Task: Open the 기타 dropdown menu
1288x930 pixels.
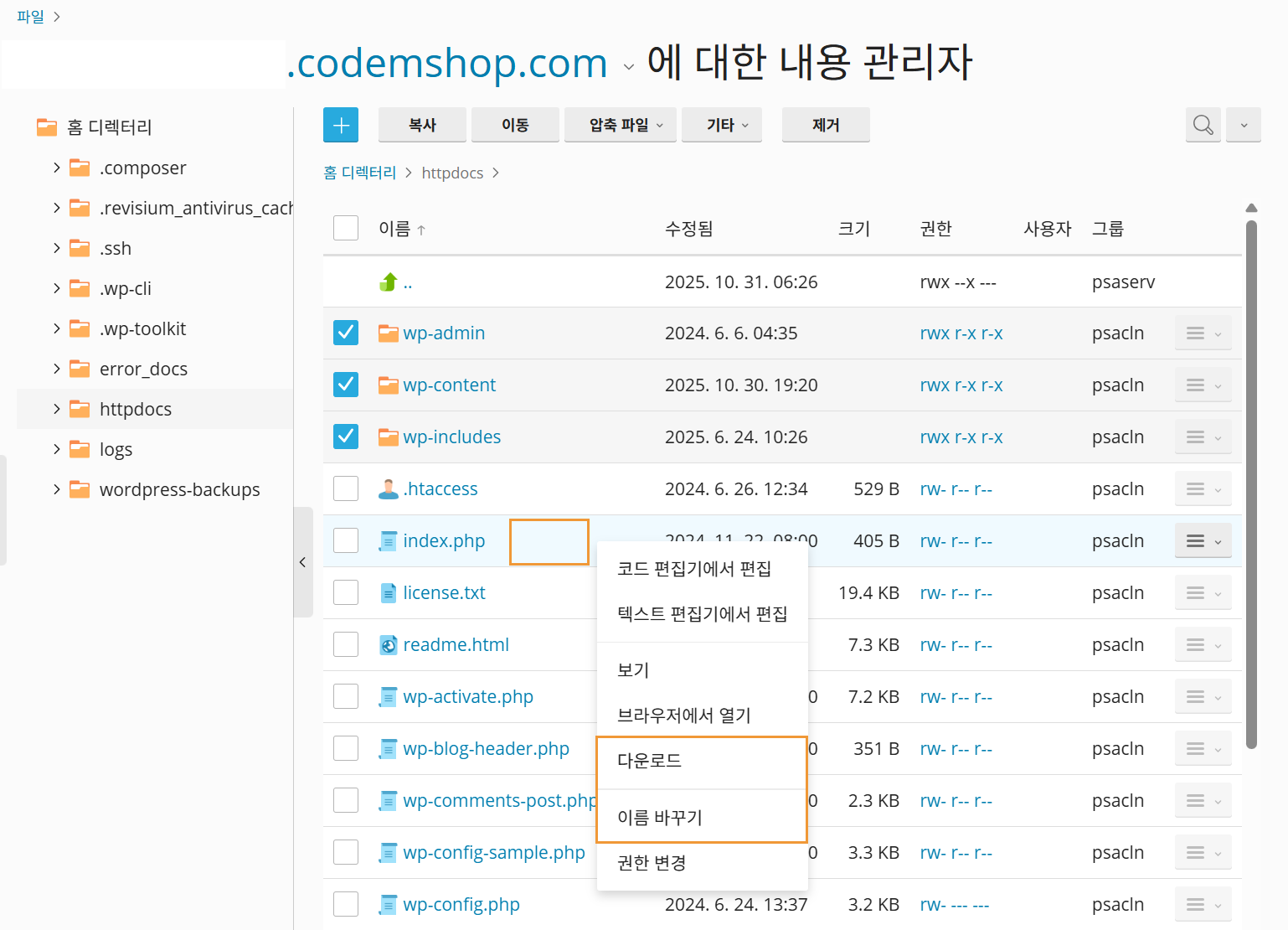Action: [x=721, y=125]
